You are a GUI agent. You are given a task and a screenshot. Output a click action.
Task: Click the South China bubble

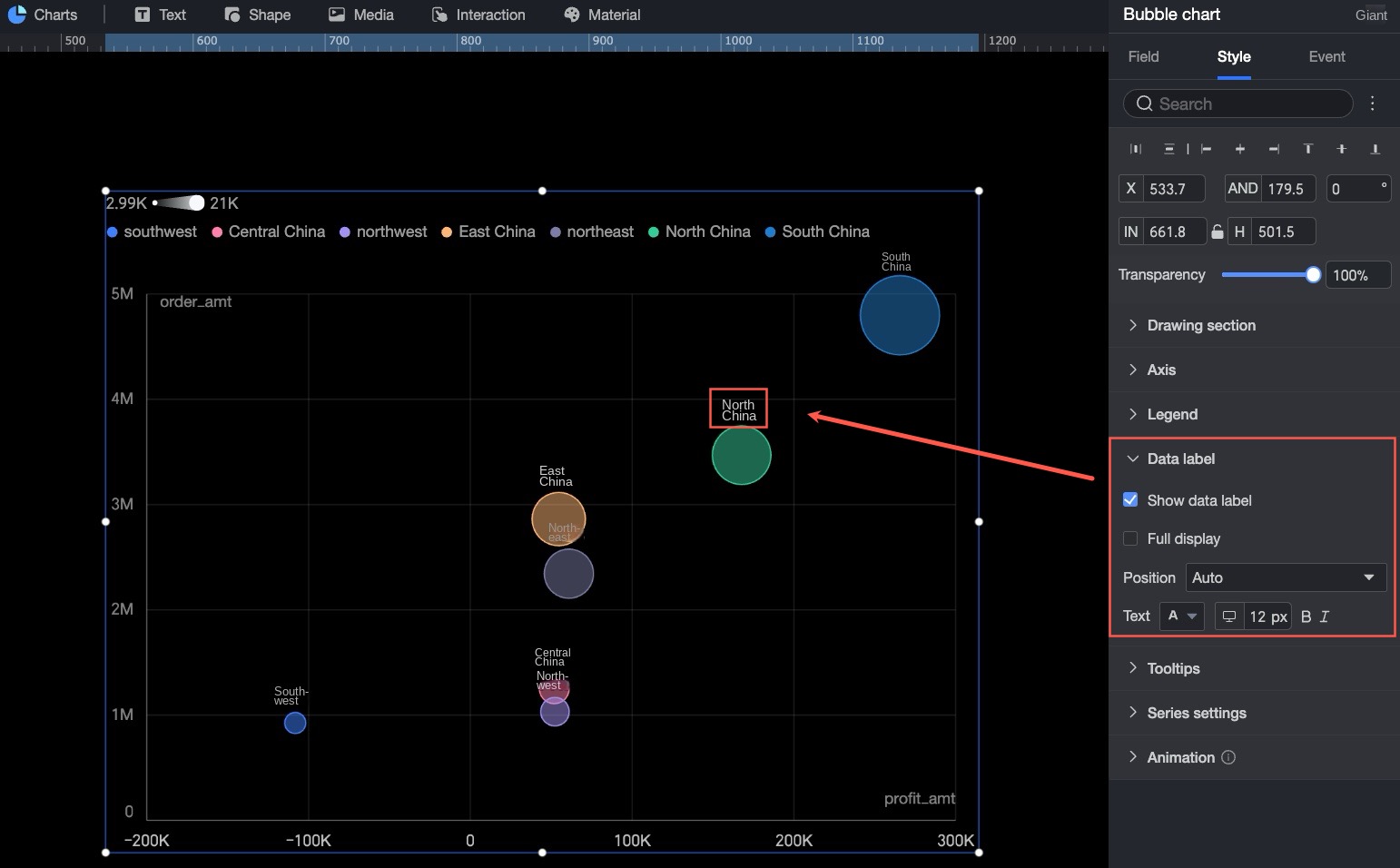tap(900, 315)
